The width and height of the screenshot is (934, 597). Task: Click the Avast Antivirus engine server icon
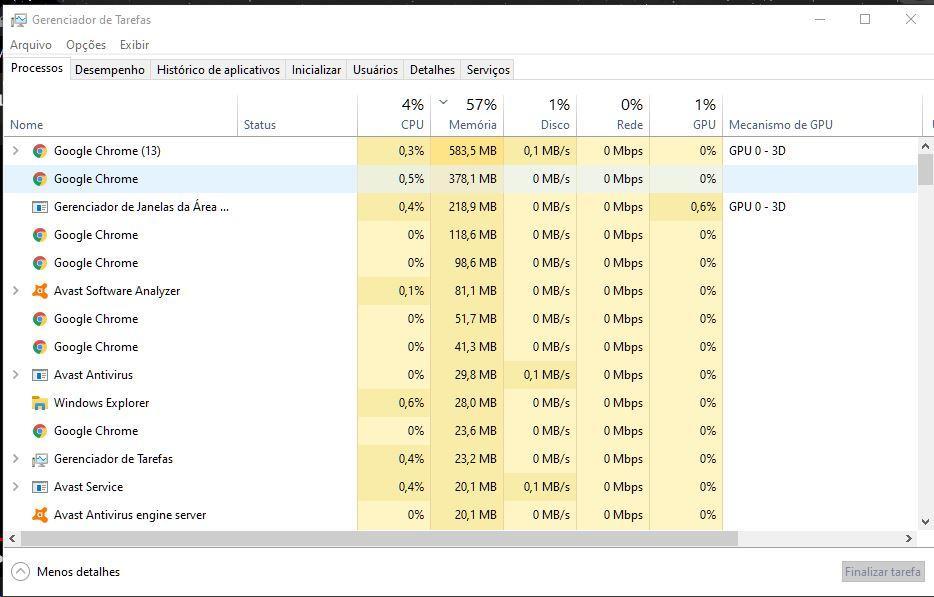point(40,515)
